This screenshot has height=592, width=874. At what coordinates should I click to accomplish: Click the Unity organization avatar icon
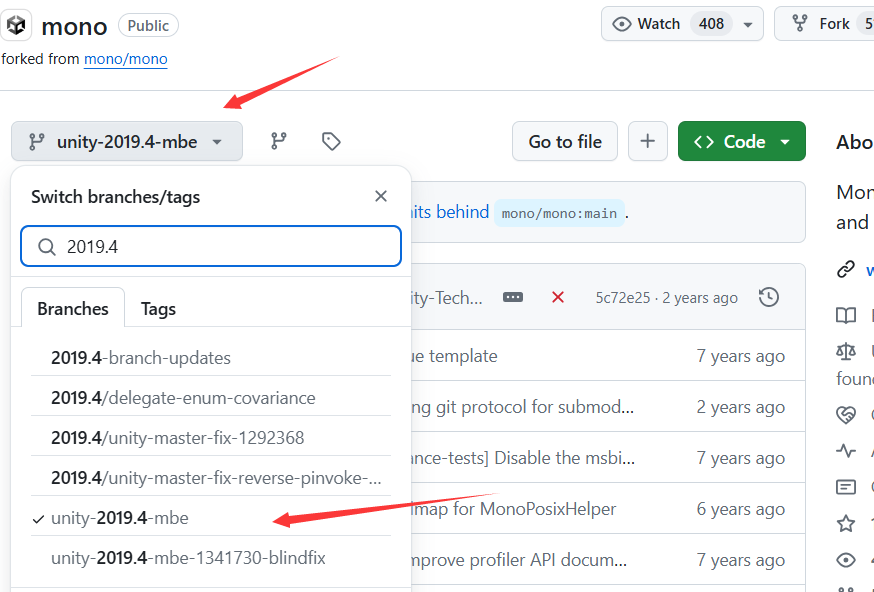click(16, 26)
